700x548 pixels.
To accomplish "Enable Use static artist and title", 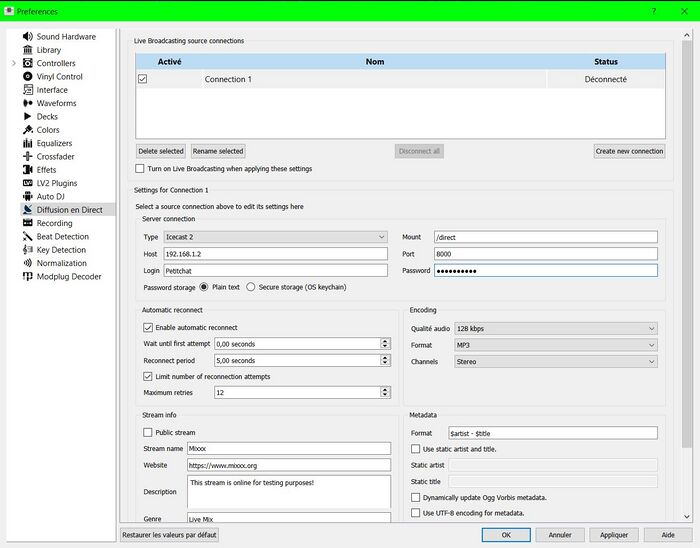I will pos(416,449).
